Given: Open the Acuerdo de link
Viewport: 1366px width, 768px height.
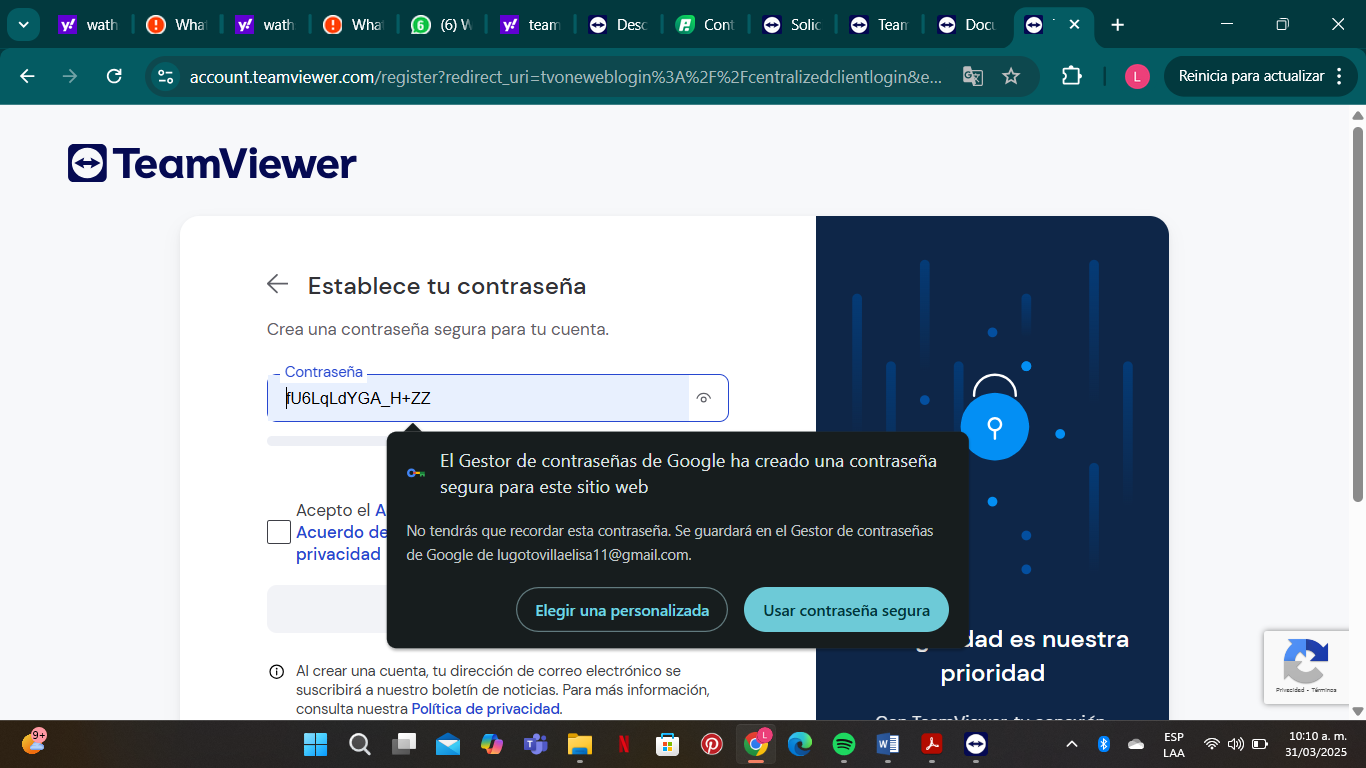Looking at the screenshot, I should point(342,532).
